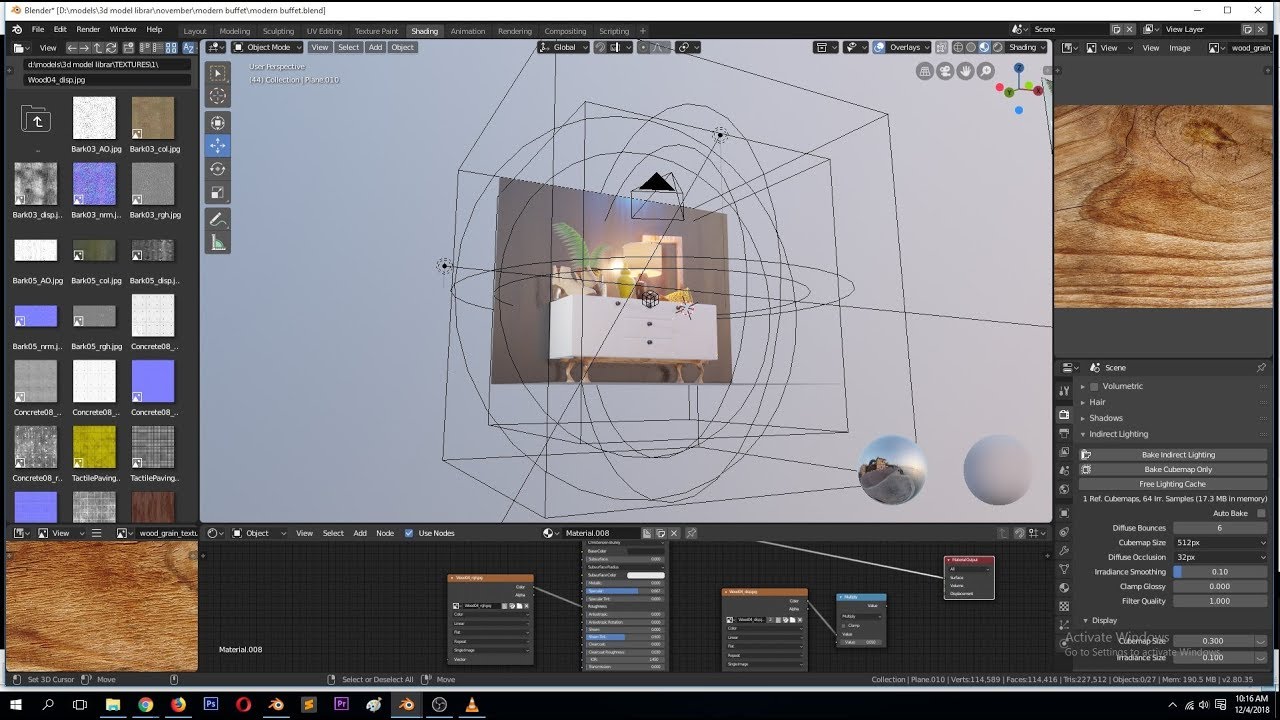Collapse the Indirect Lighting panel
1280x720 pixels.
[1118, 434]
